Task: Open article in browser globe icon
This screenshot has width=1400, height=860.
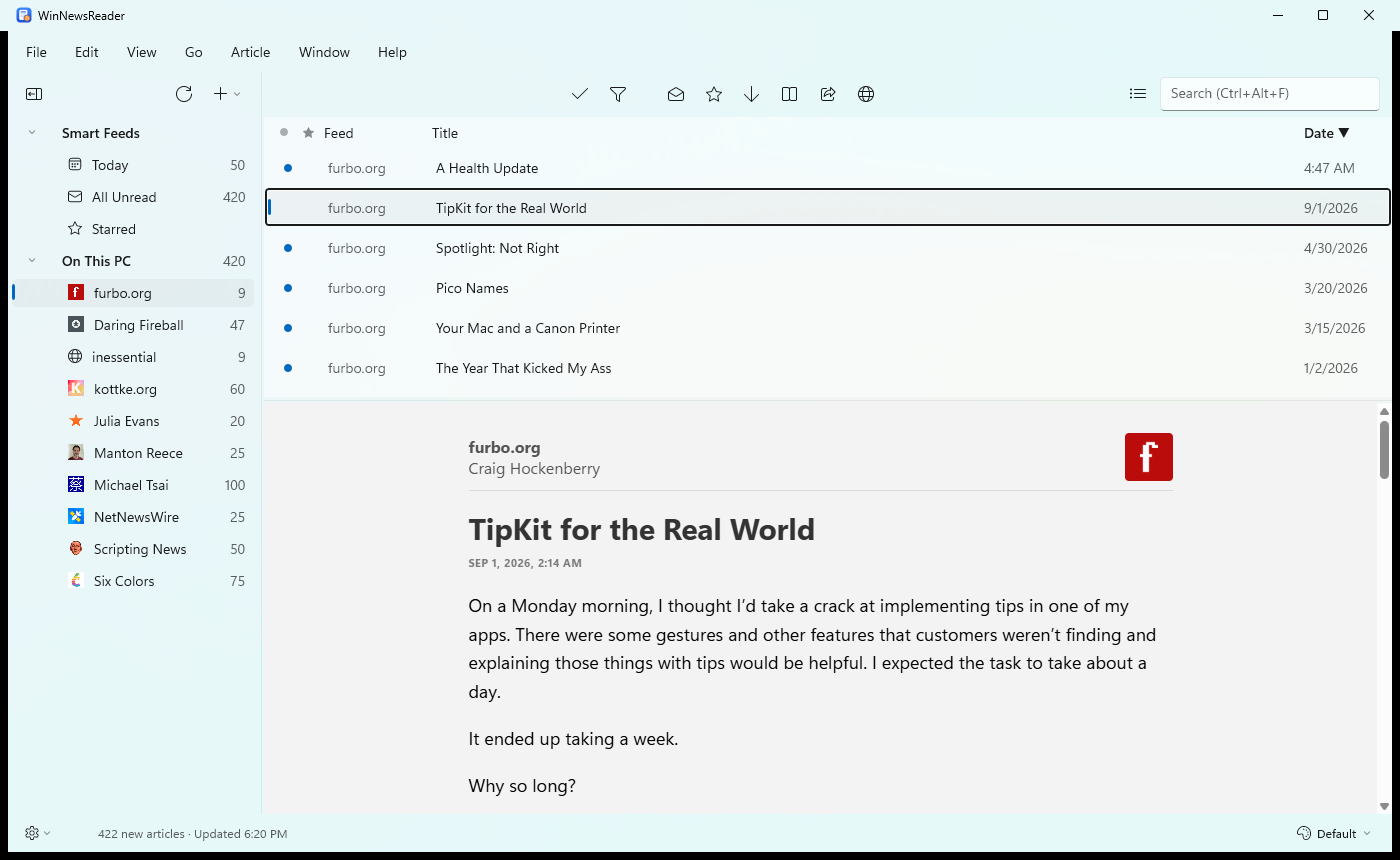Action: 866,94
